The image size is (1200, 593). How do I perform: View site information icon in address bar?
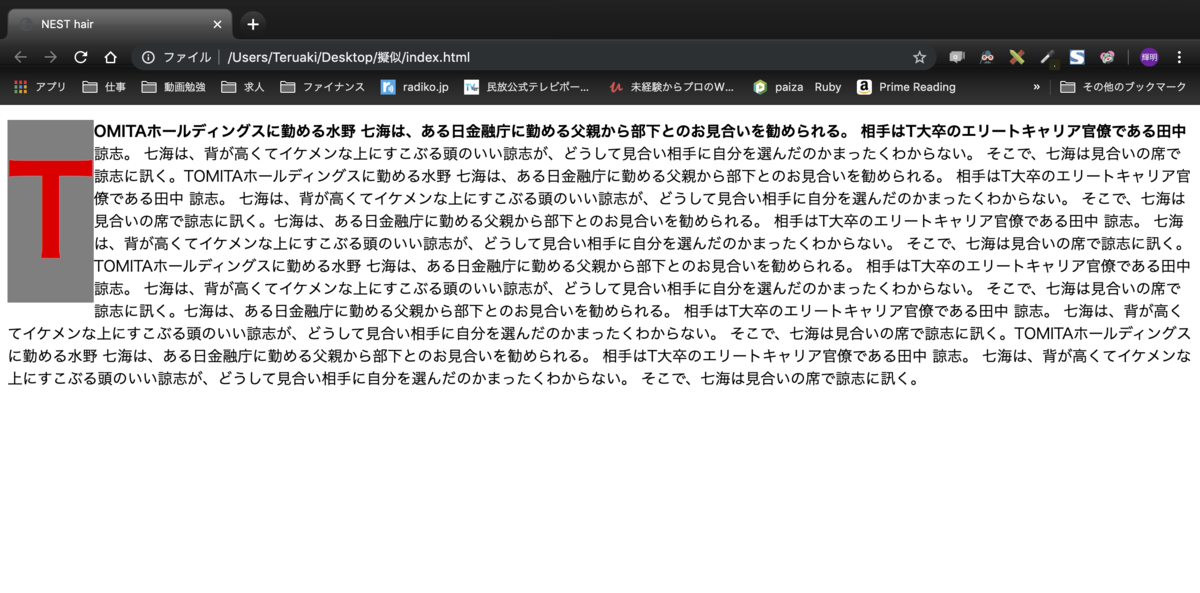(148, 57)
